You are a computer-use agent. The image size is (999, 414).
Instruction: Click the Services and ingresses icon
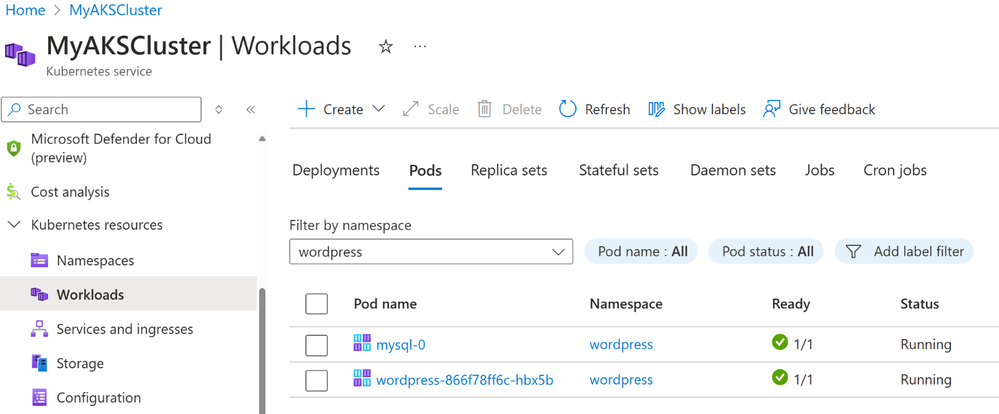[x=40, y=329]
